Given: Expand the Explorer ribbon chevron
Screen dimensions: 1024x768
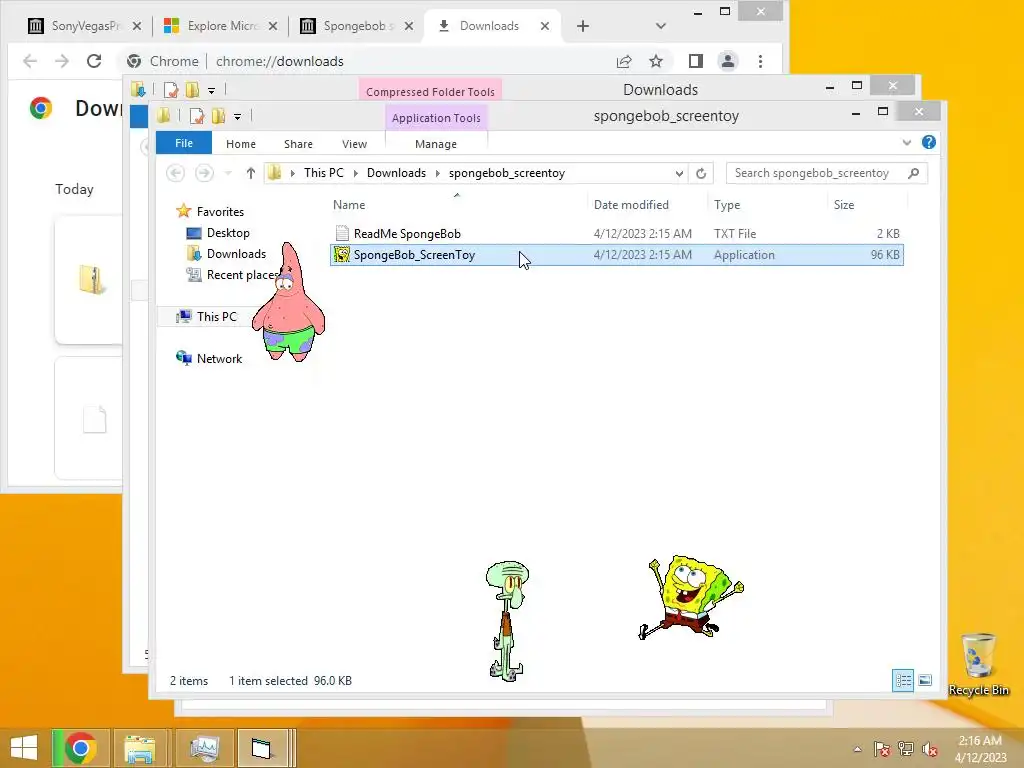Looking at the screenshot, I should point(906,142).
